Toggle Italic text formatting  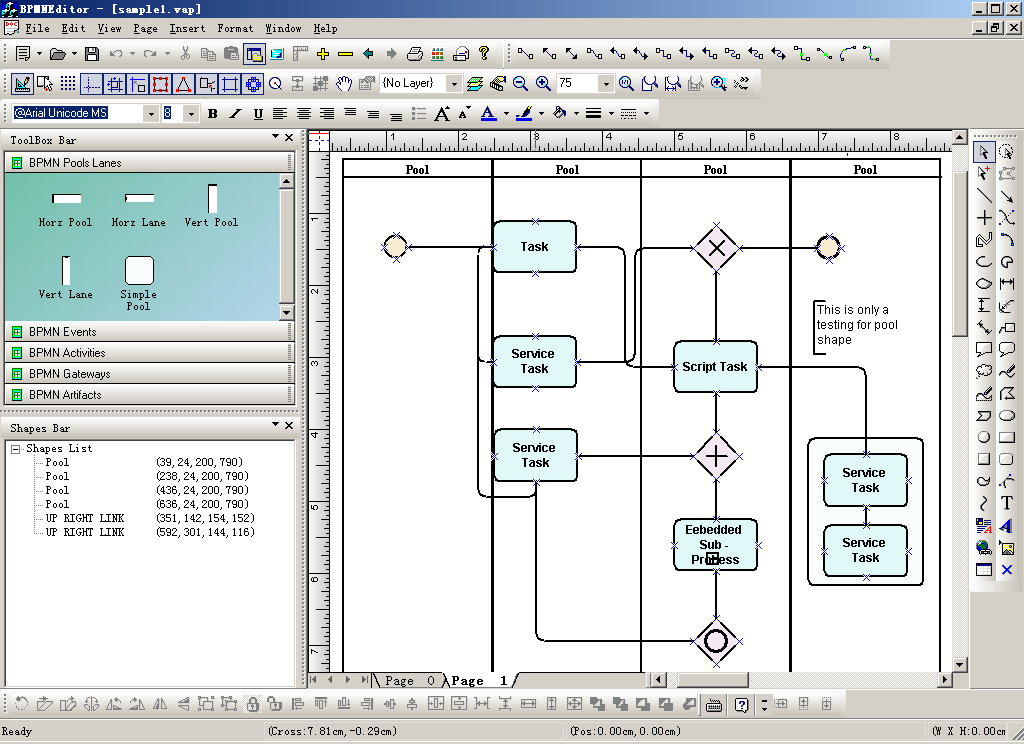tap(235, 114)
